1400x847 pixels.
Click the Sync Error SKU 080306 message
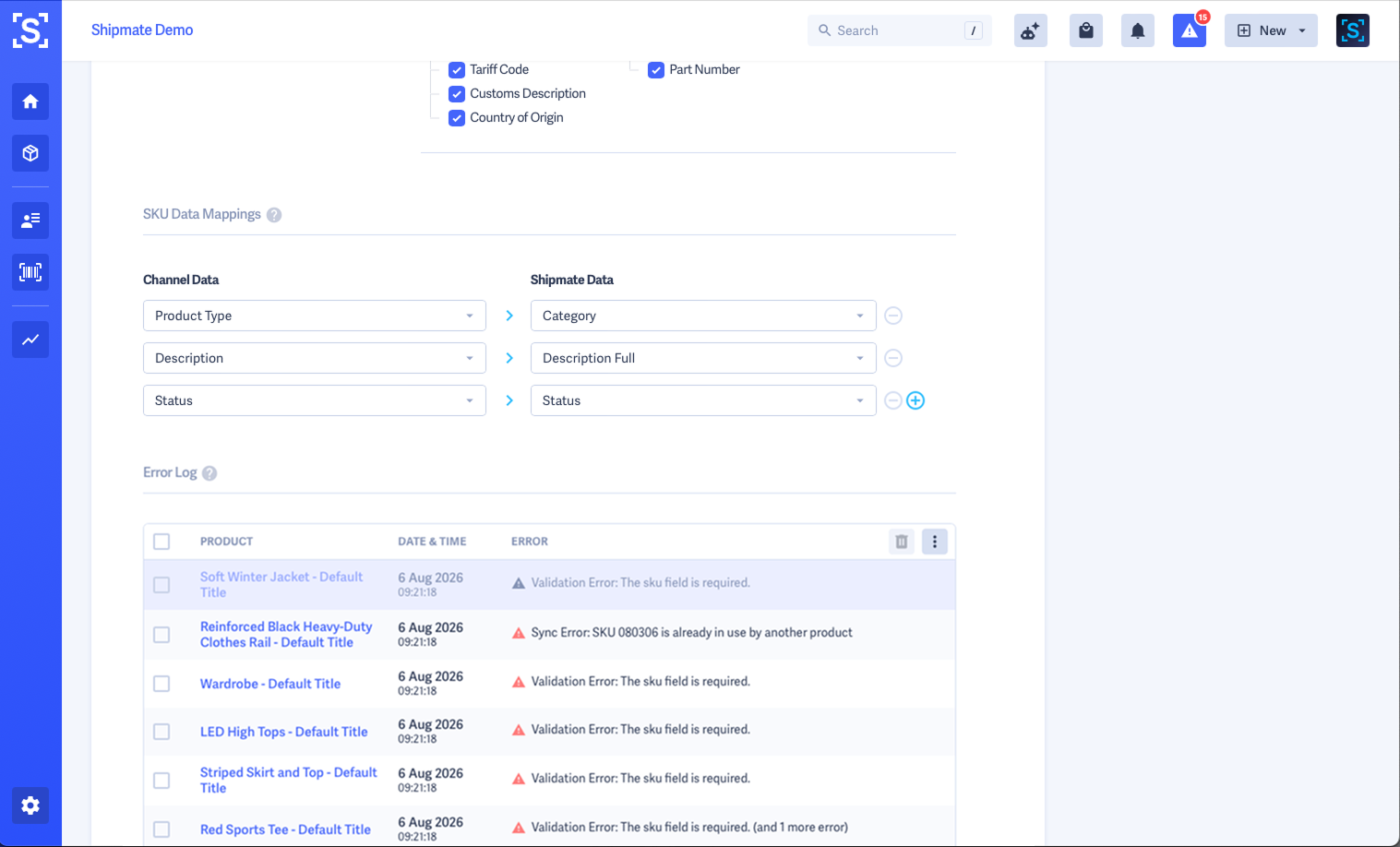point(691,633)
